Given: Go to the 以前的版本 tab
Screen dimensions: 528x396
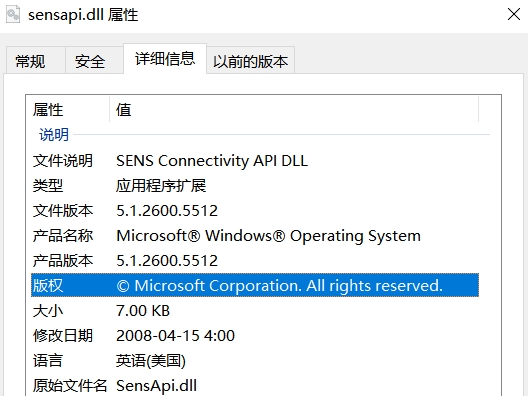Looking at the screenshot, I should click(251, 61).
